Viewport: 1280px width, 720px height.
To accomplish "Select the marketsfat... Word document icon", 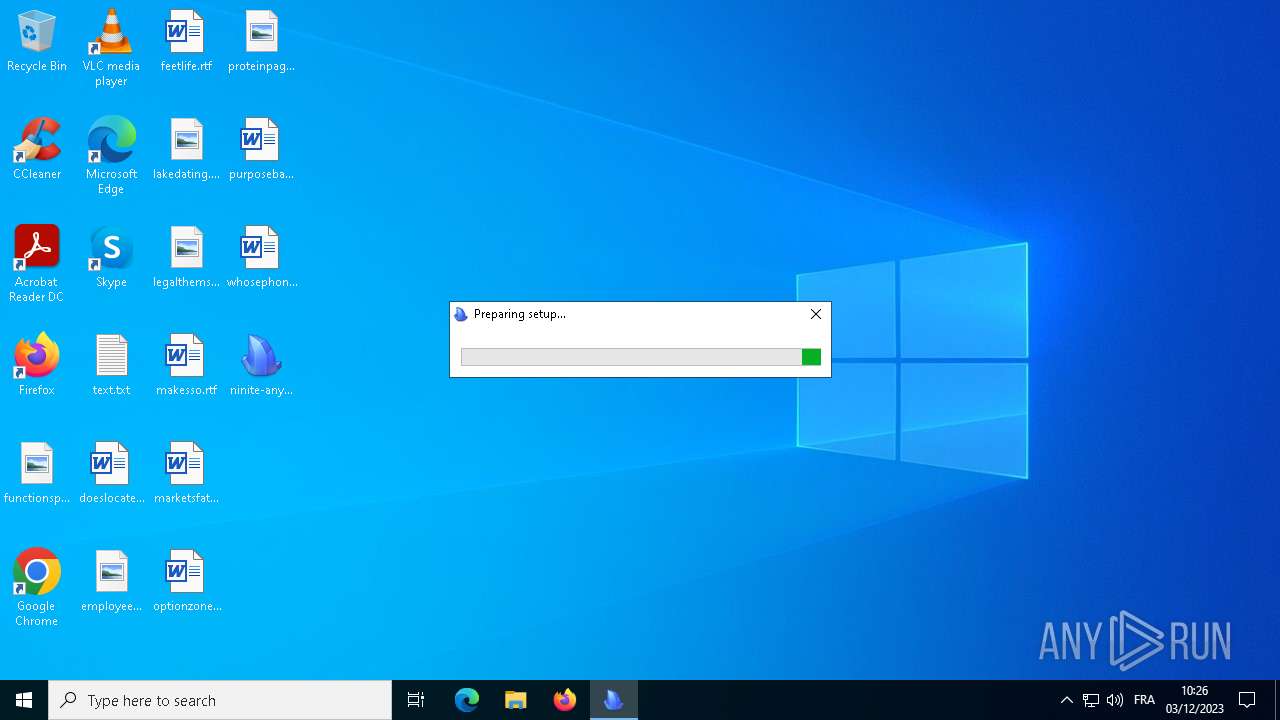I will (186, 474).
